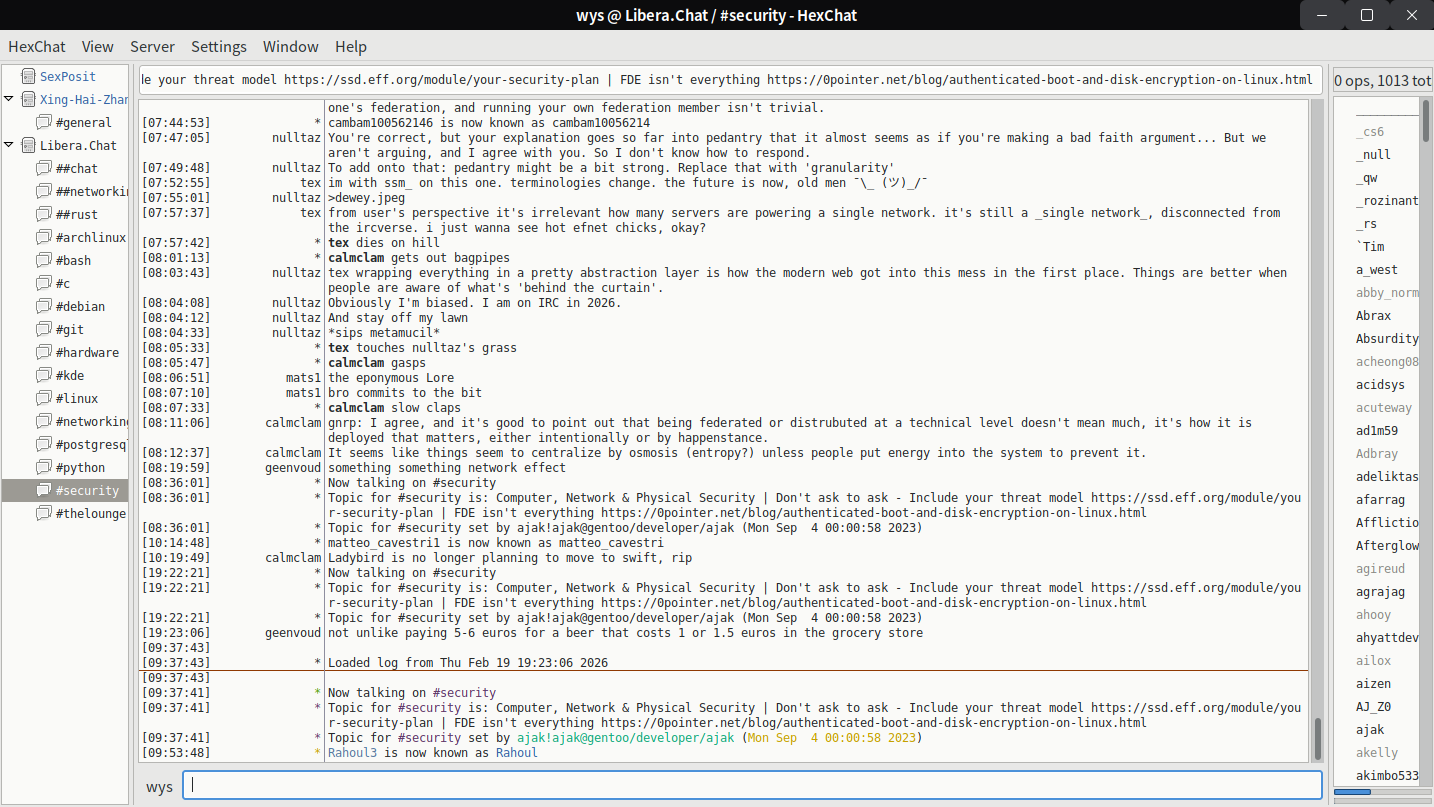Focus the message input box

pos(751,786)
